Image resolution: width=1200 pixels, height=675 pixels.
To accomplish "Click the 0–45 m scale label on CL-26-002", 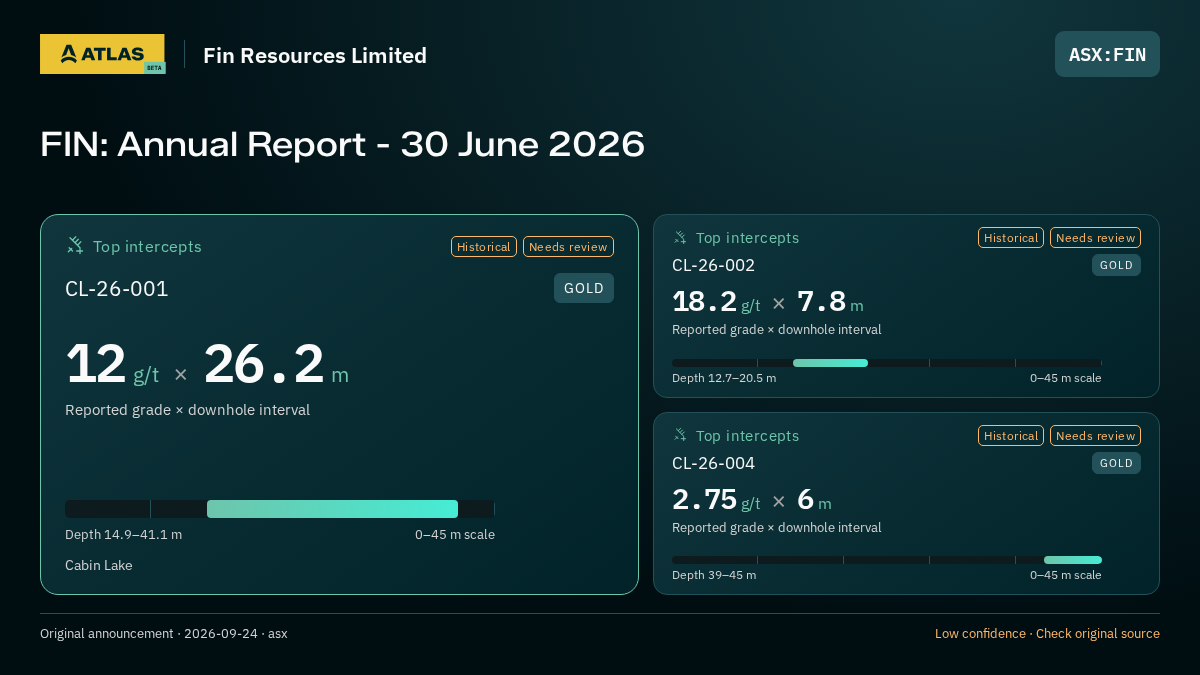I will (1066, 378).
